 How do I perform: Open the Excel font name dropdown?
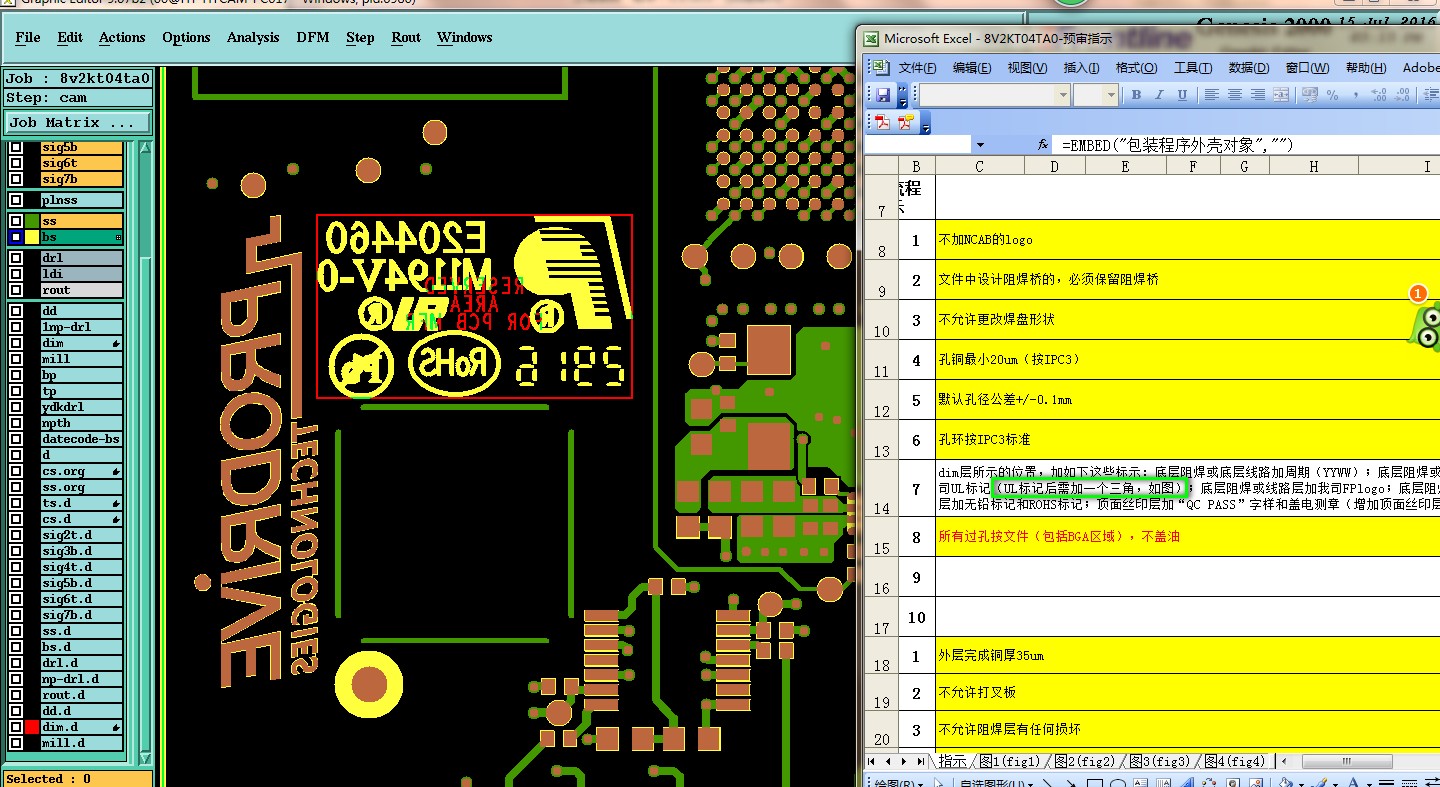tap(1063, 95)
